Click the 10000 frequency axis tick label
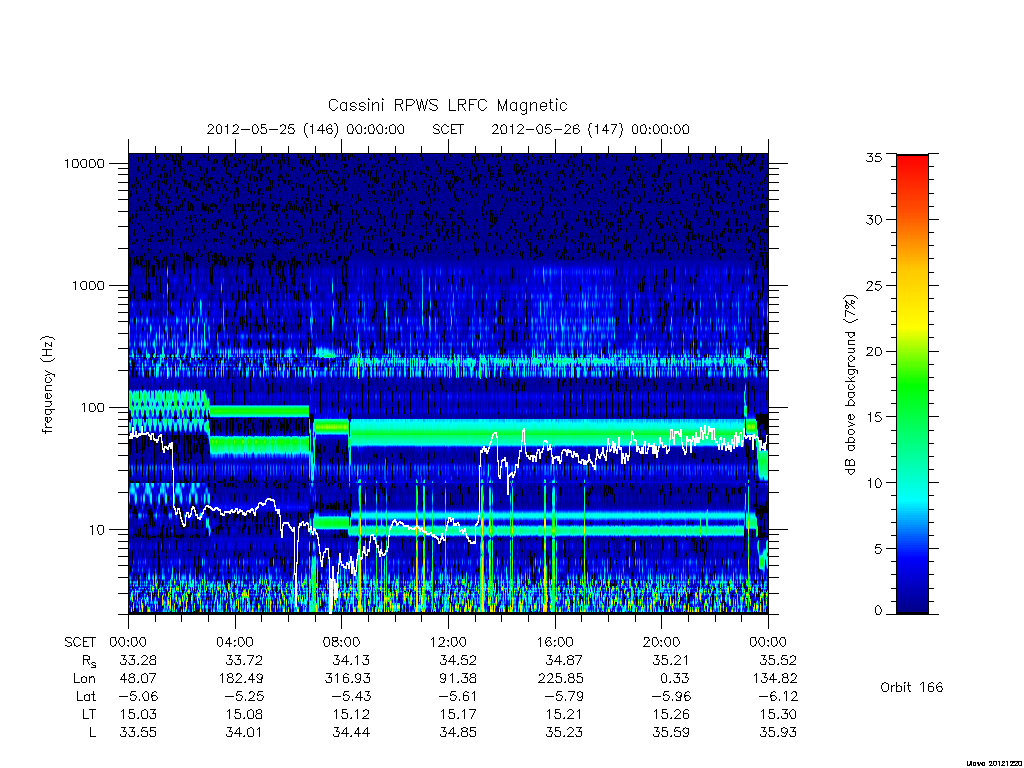Image resolution: width=1024 pixels, height=768 pixels. tap(84, 164)
